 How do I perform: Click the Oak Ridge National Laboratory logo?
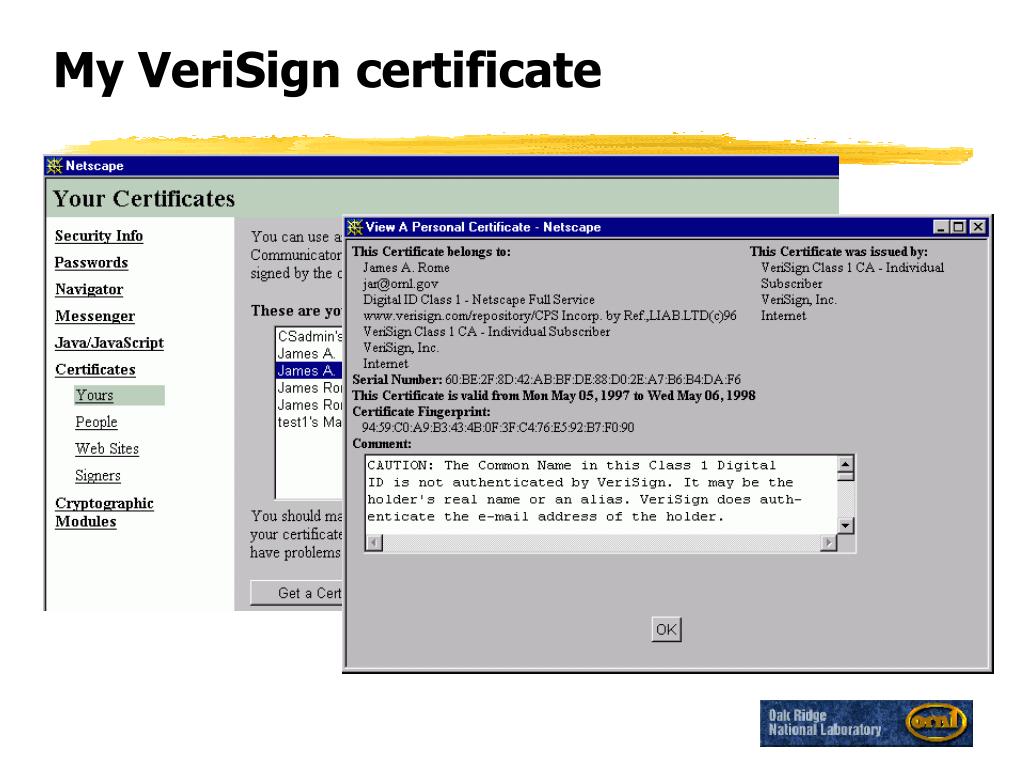[866, 723]
